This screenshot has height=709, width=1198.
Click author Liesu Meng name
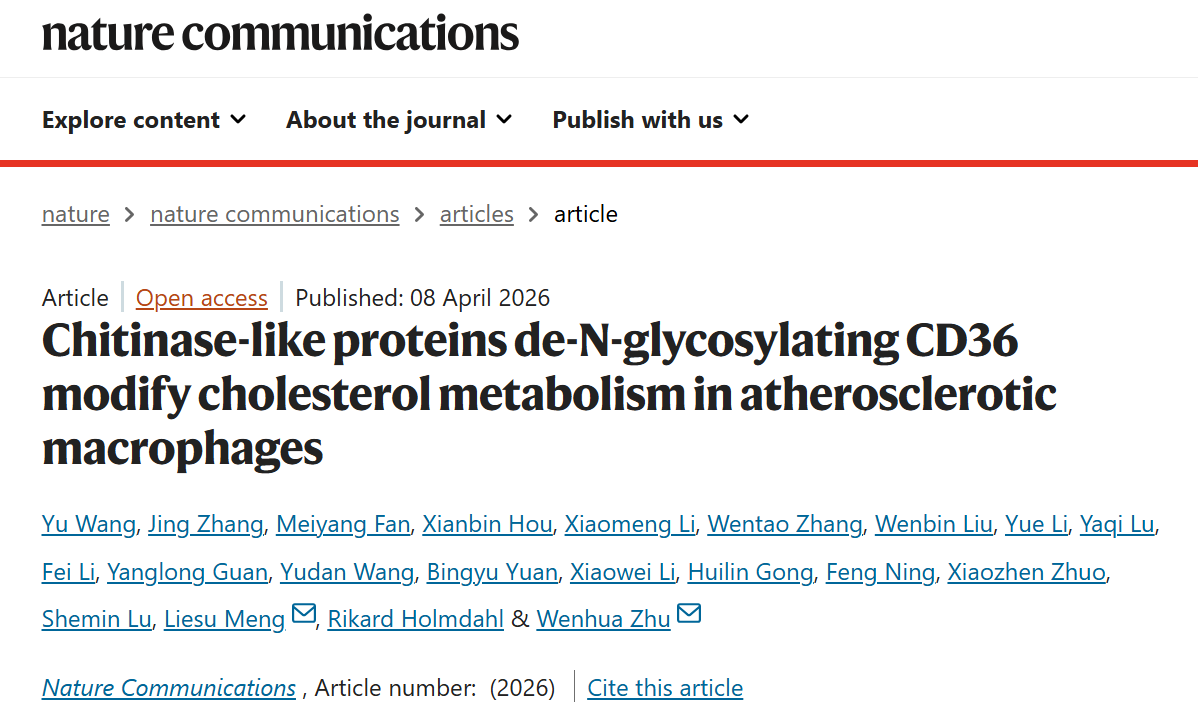pos(224,620)
